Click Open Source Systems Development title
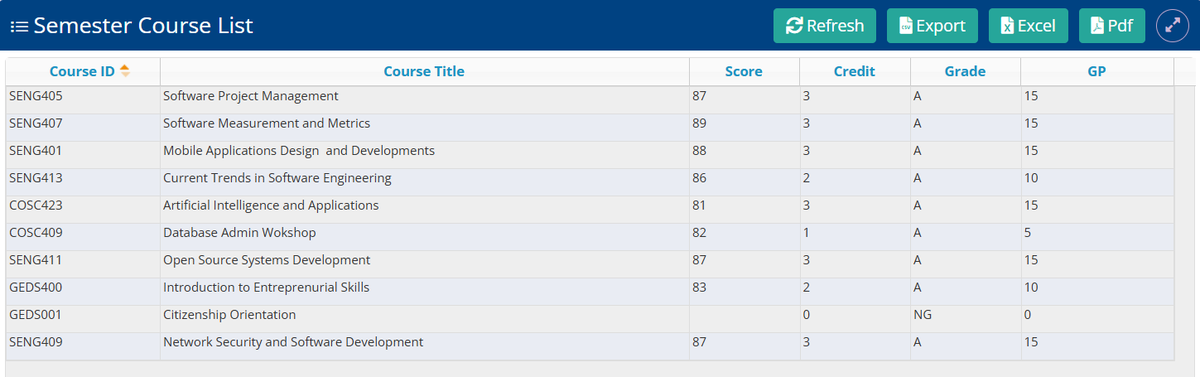This screenshot has width=1200, height=377. (x=267, y=260)
